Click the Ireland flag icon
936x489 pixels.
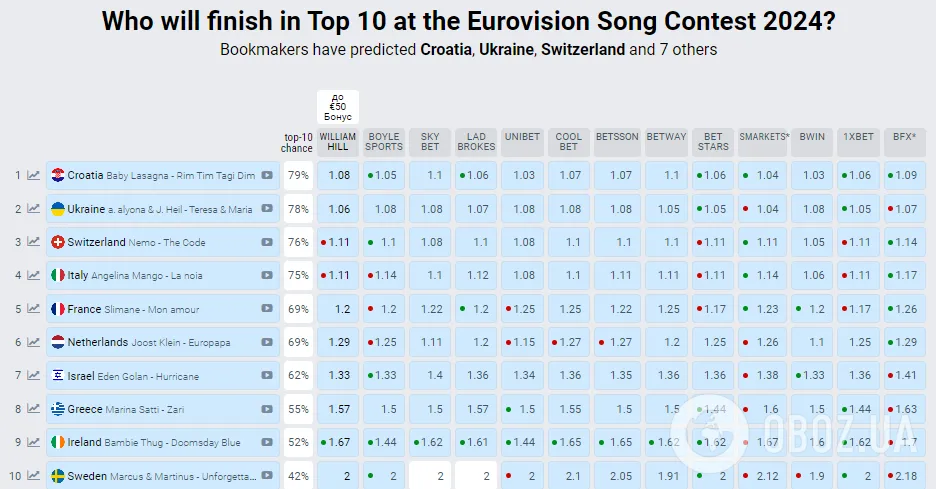(58, 442)
